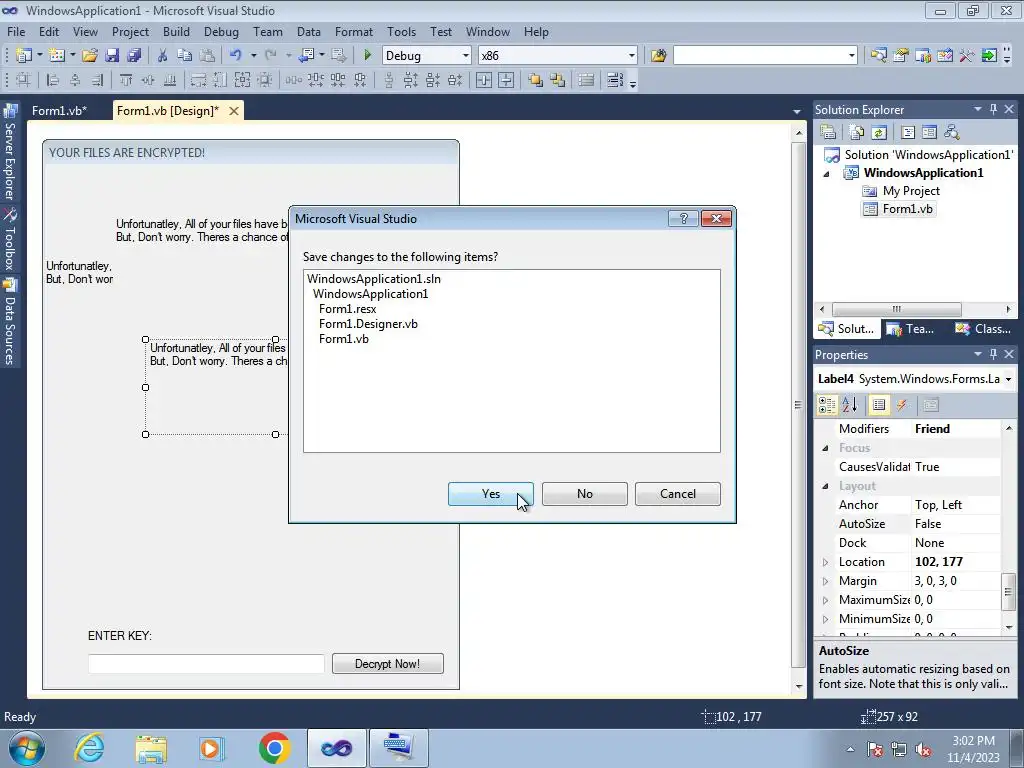
Task: Switch to the Form1.vb* code tab
Action: 59,110
